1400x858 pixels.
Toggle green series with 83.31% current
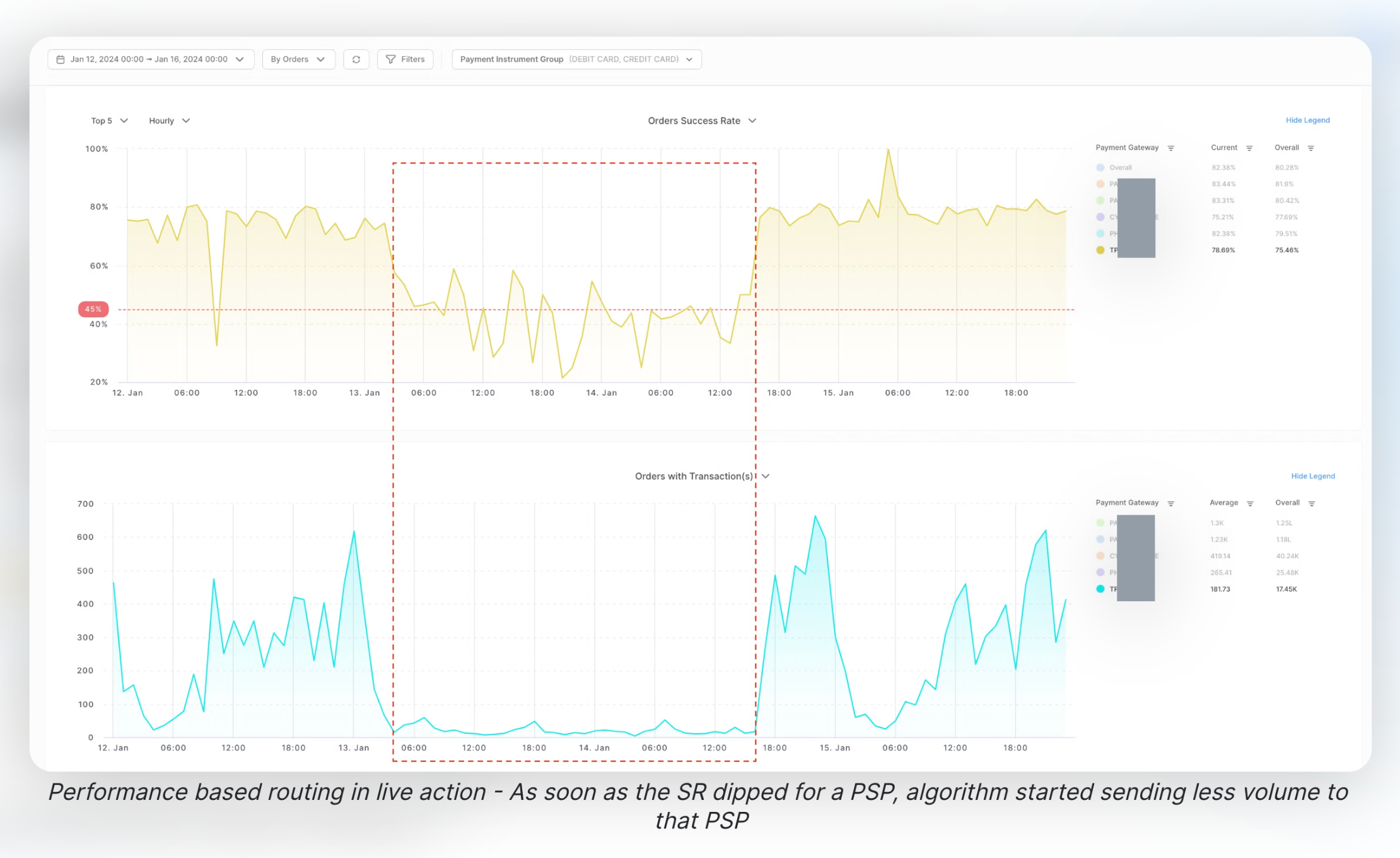point(1100,201)
